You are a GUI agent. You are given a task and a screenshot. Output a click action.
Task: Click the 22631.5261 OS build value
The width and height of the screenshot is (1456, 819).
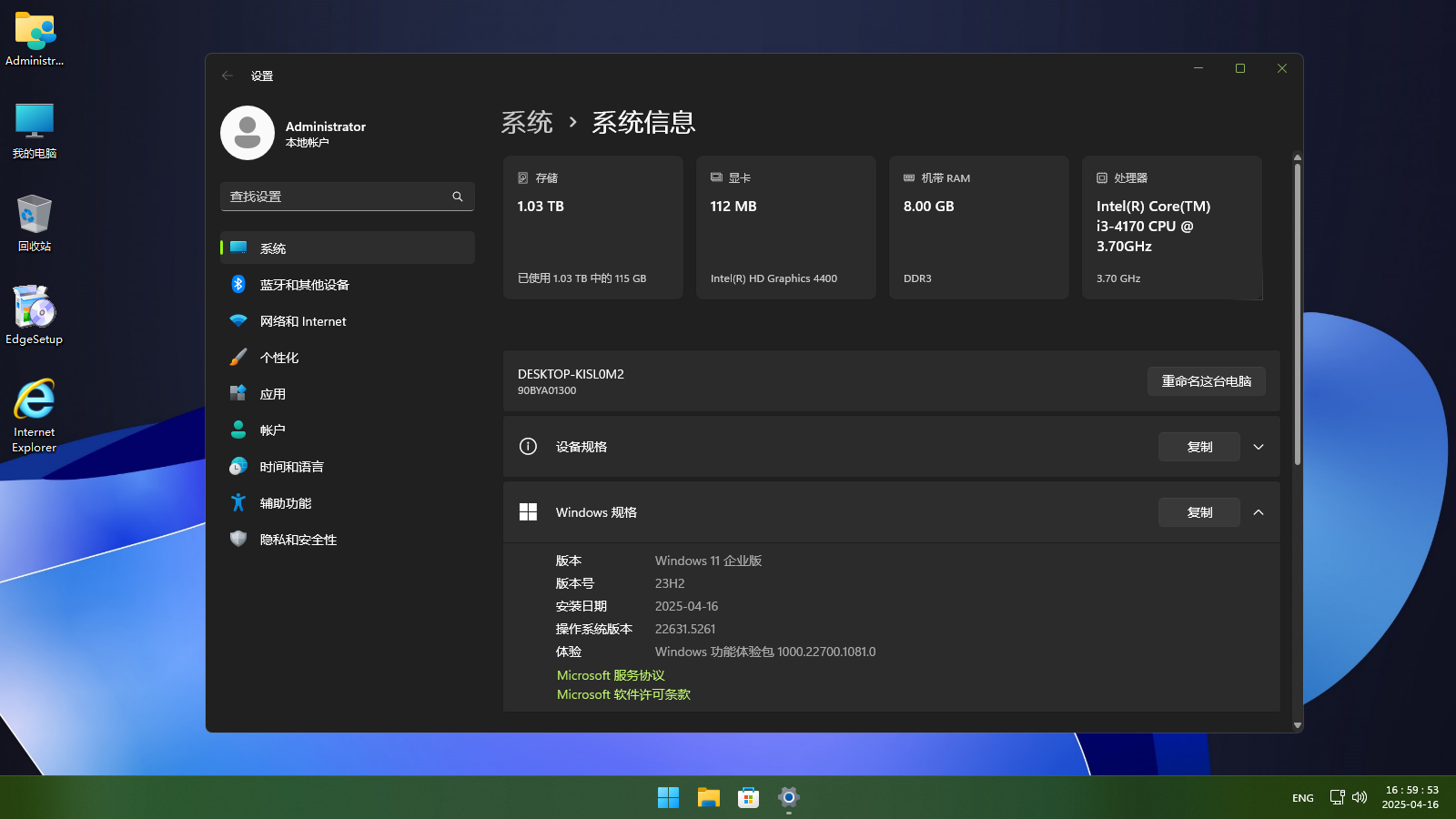685,629
